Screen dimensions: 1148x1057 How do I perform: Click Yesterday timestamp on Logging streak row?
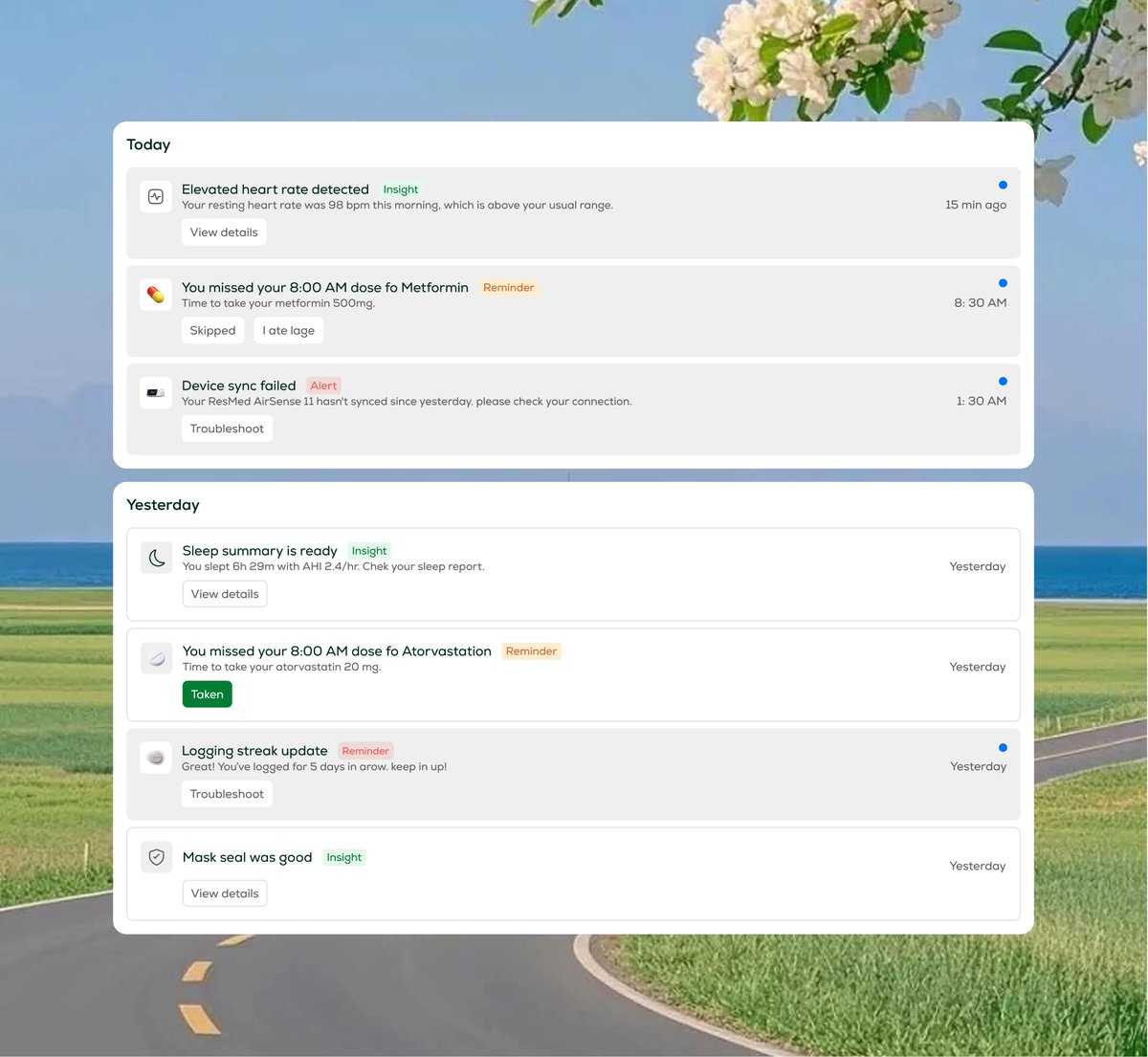point(979,766)
